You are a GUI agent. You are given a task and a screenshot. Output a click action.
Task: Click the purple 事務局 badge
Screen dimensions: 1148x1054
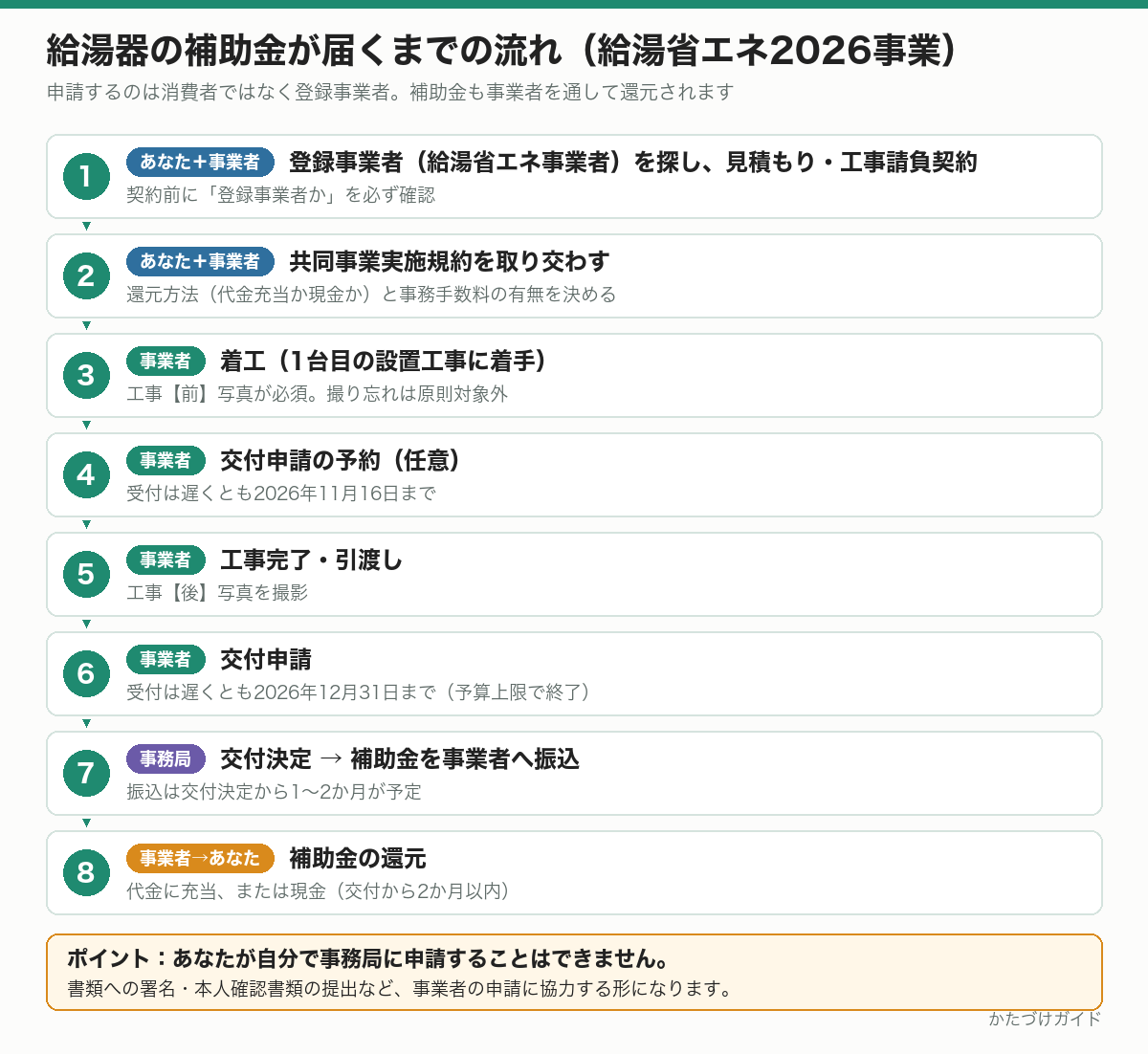[x=166, y=758]
